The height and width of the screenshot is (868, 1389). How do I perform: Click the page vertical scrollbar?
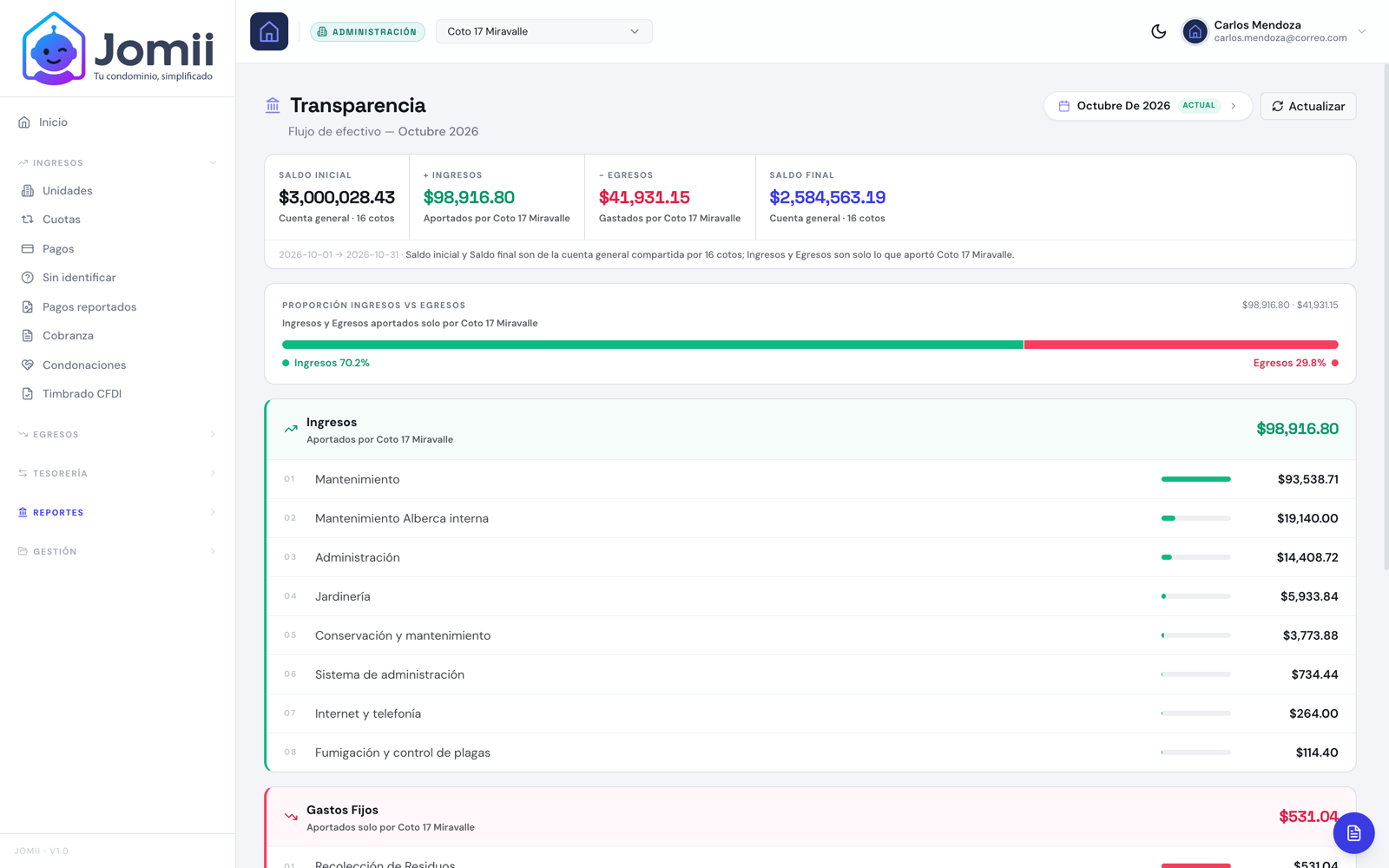tap(1386, 317)
